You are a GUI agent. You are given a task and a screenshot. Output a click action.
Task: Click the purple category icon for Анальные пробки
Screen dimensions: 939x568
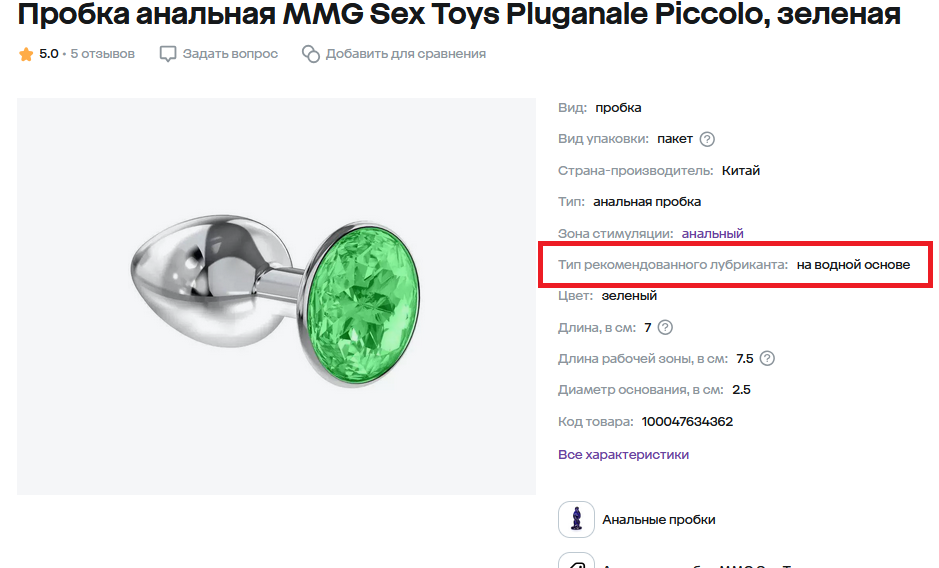tap(576, 519)
